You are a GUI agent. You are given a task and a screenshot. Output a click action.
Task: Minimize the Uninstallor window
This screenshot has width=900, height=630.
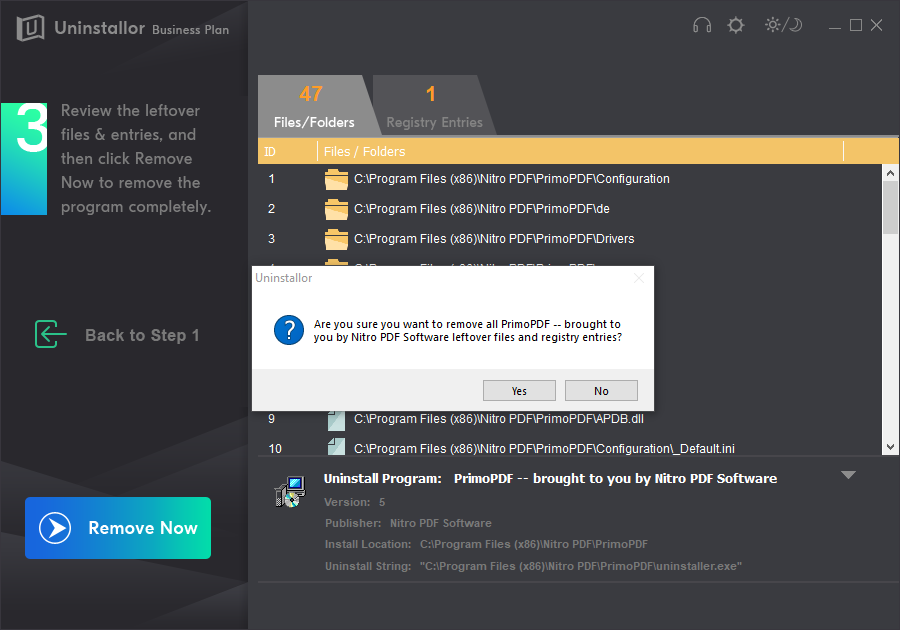coord(835,26)
